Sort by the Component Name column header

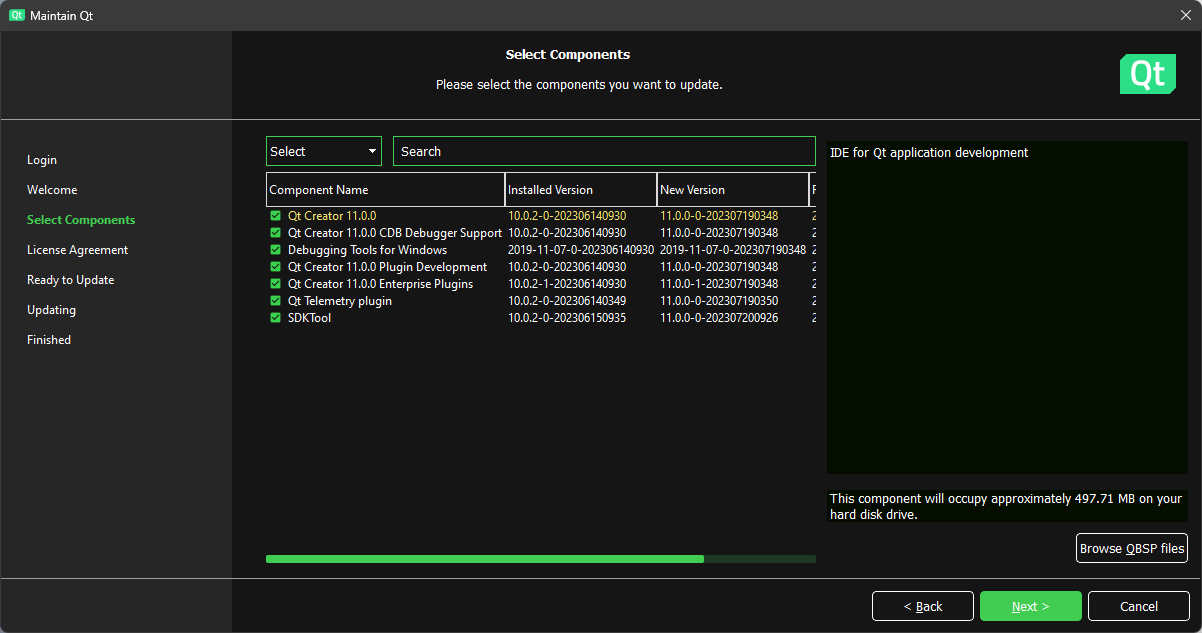tap(385, 190)
